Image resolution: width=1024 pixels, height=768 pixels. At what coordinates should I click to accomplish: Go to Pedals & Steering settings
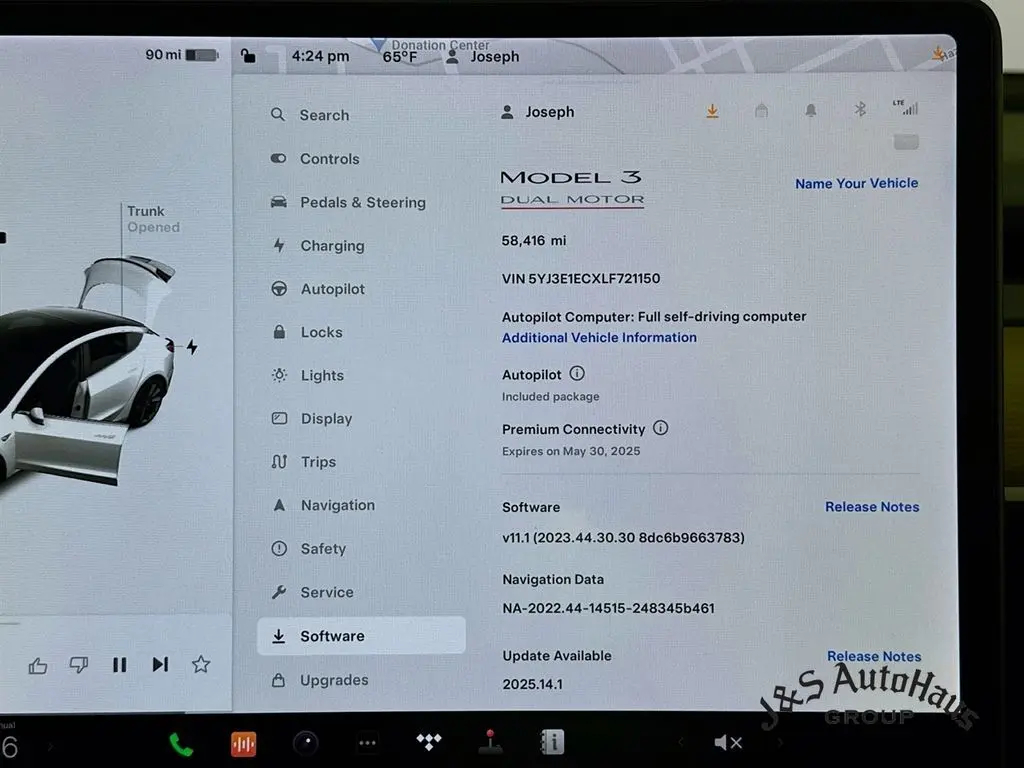click(x=361, y=202)
